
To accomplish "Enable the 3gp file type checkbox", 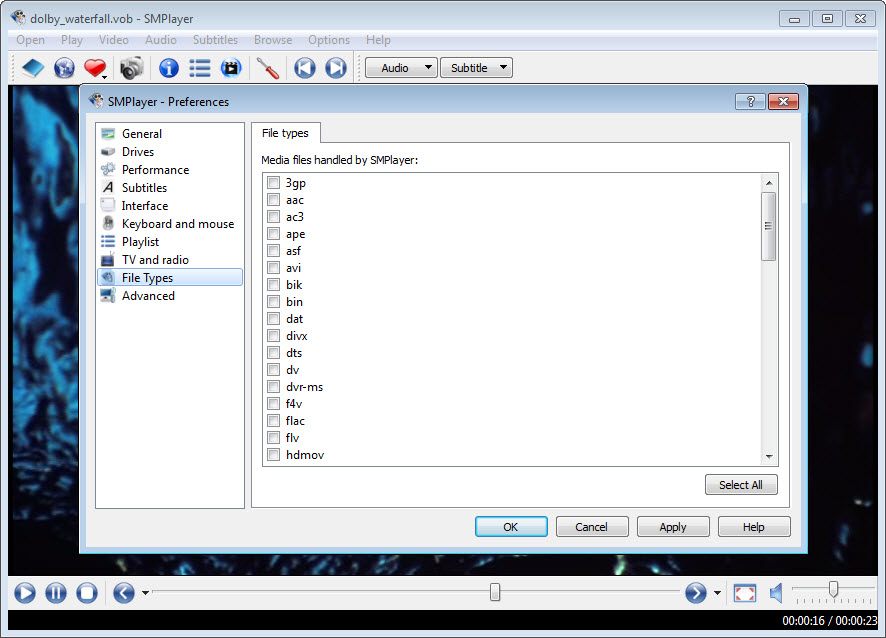I will tap(273, 183).
